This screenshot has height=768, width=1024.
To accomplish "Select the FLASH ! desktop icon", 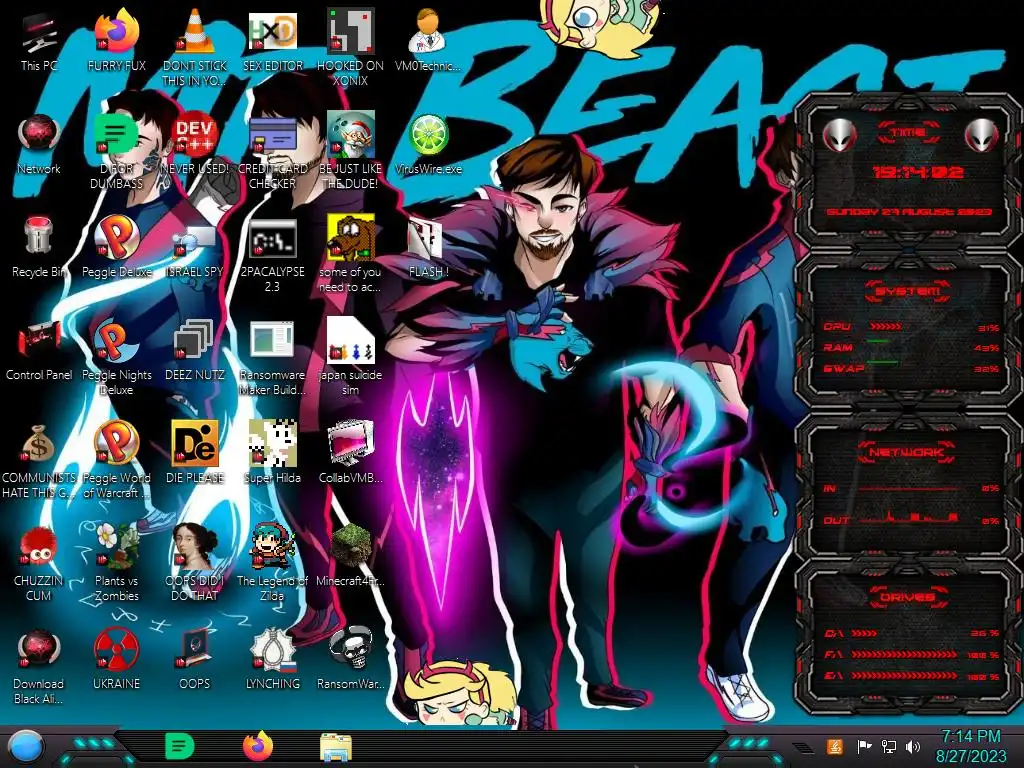I will [x=428, y=247].
